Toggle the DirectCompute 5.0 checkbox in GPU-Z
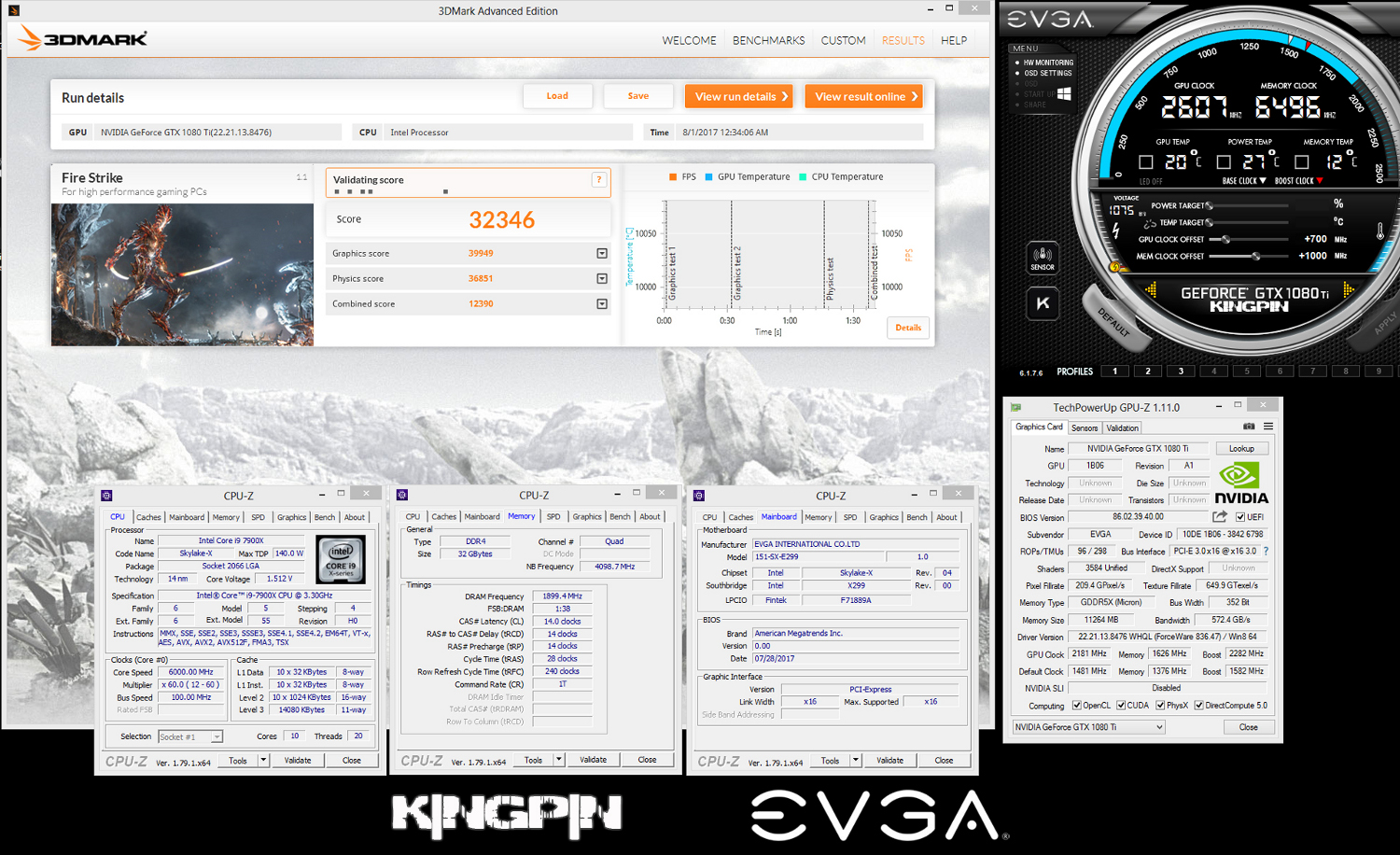The image size is (1400, 855). (1198, 706)
